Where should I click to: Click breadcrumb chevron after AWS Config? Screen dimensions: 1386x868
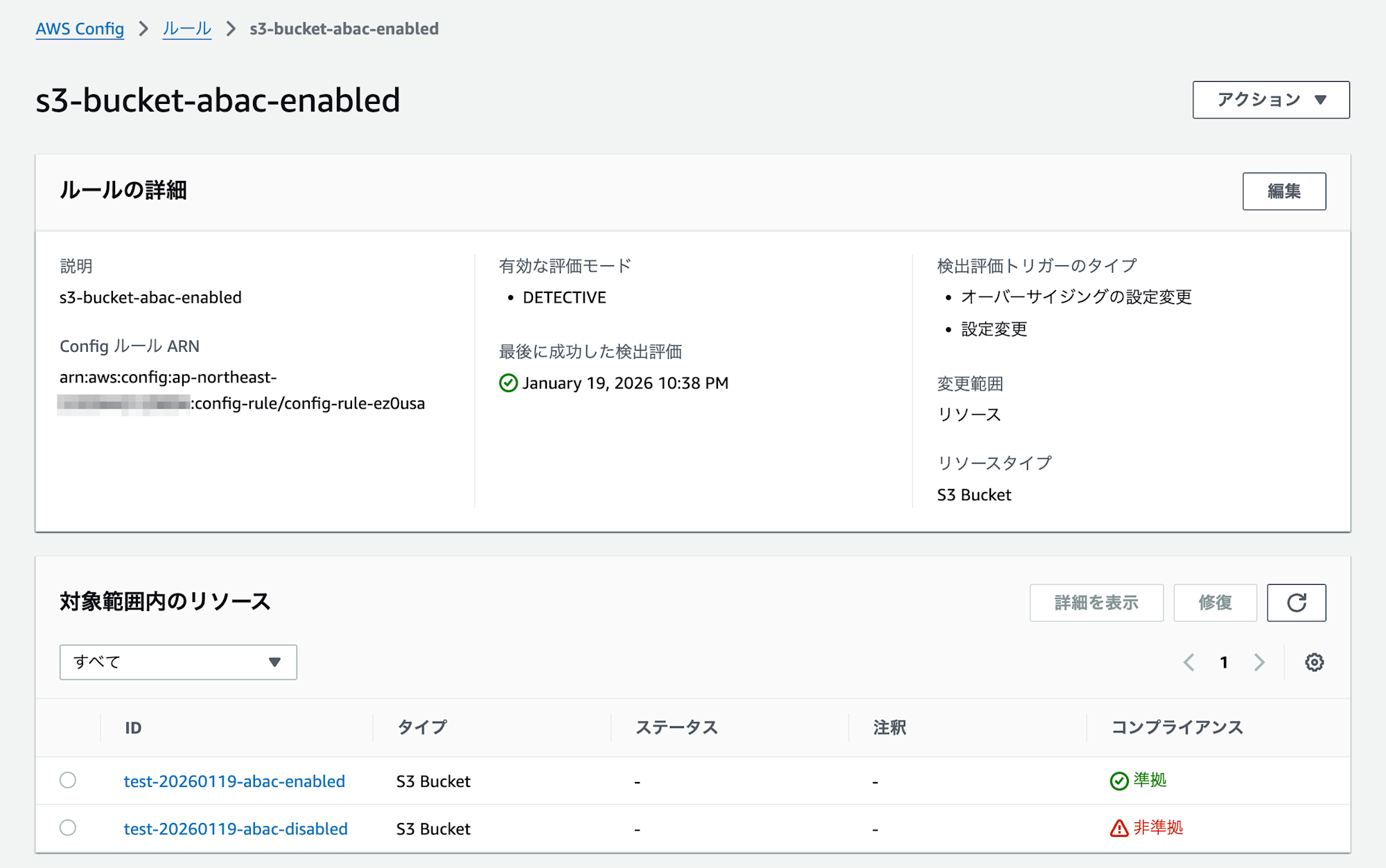coord(143,29)
